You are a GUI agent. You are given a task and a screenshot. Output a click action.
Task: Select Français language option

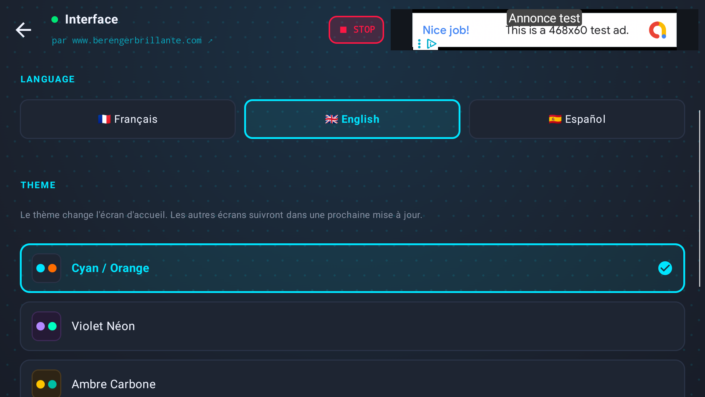pyautogui.click(x=128, y=119)
